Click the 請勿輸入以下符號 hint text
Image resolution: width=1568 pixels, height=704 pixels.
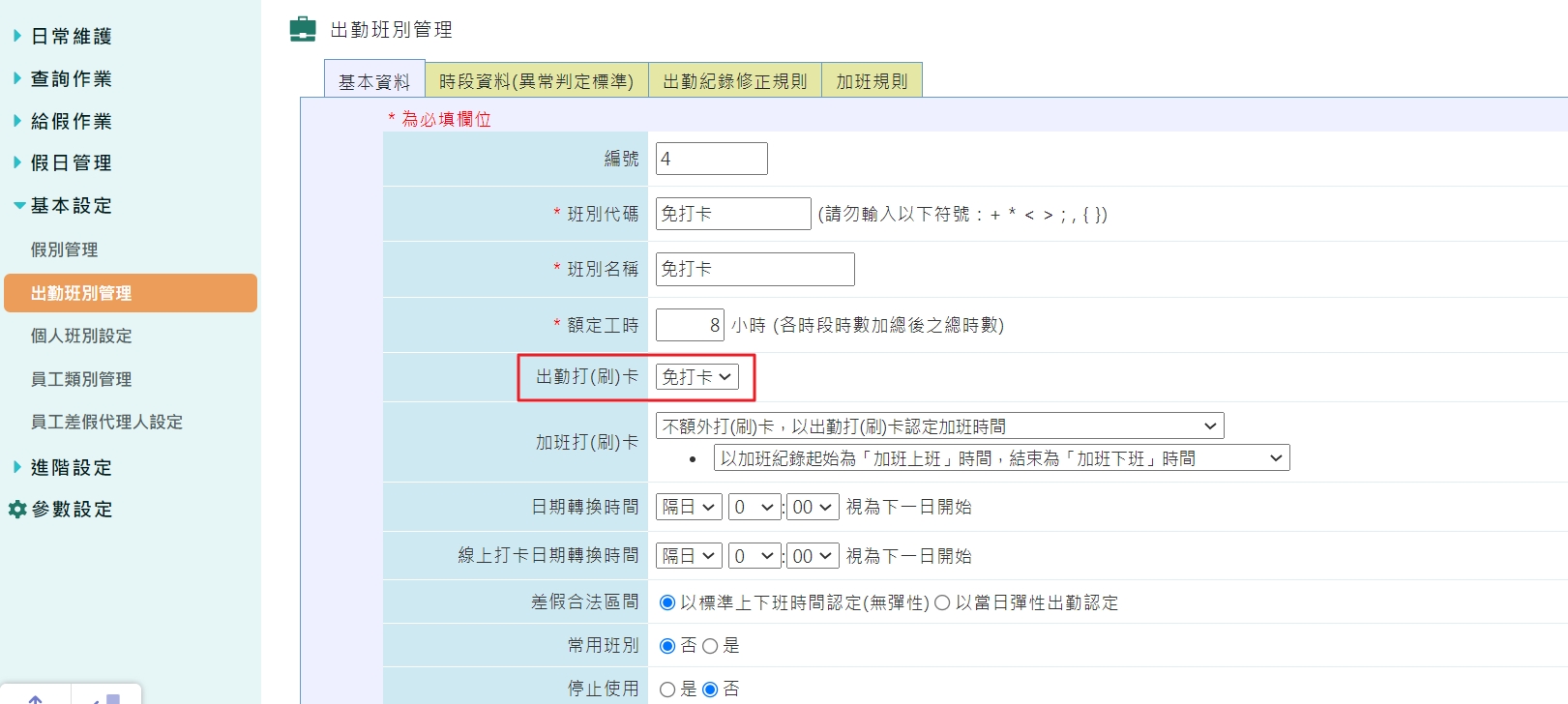(x=963, y=214)
